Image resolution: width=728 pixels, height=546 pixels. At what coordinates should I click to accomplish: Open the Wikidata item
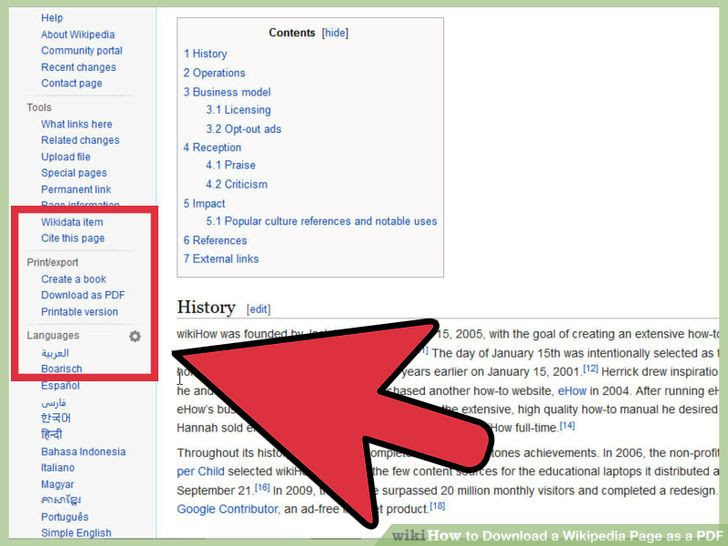(x=72, y=222)
